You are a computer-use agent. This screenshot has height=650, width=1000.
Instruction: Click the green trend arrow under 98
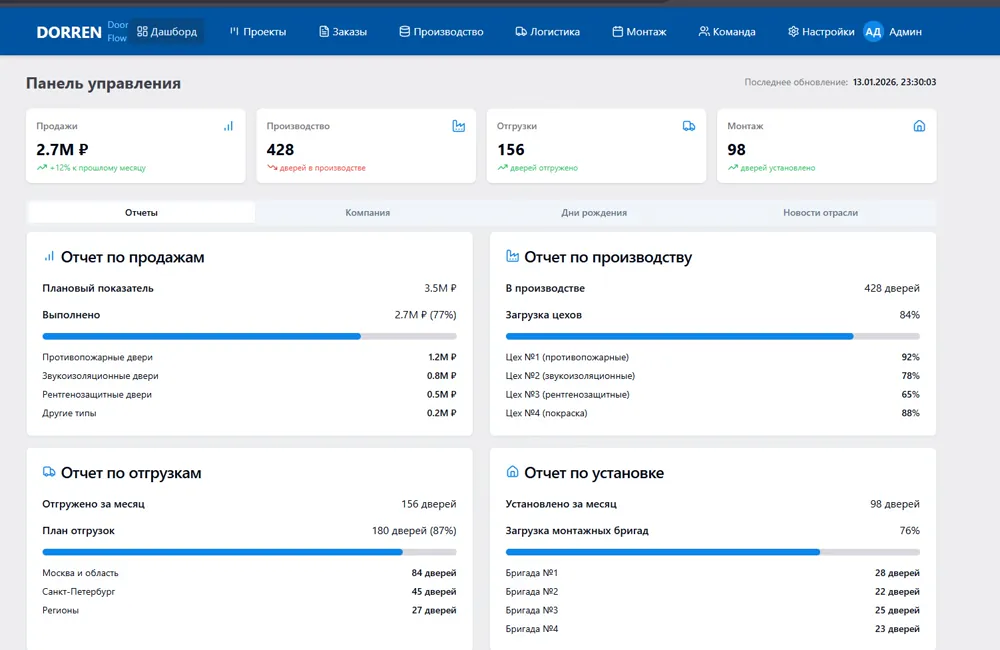pos(733,168)
